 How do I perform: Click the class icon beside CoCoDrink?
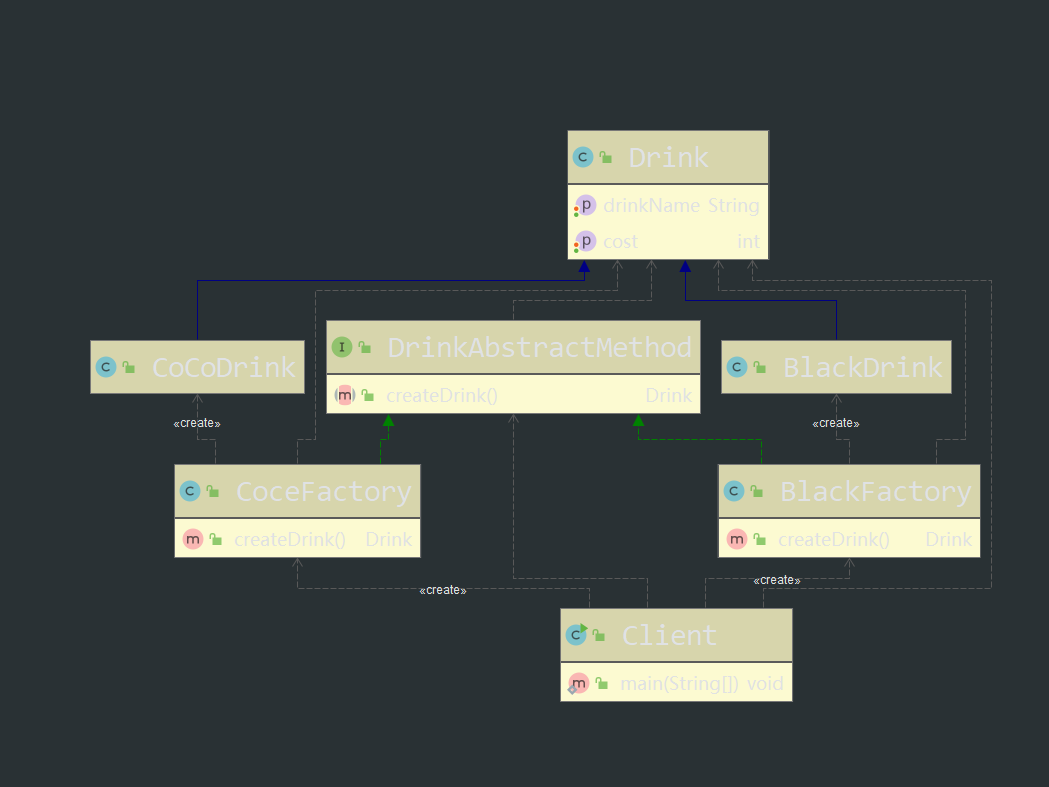coord(106,367)
